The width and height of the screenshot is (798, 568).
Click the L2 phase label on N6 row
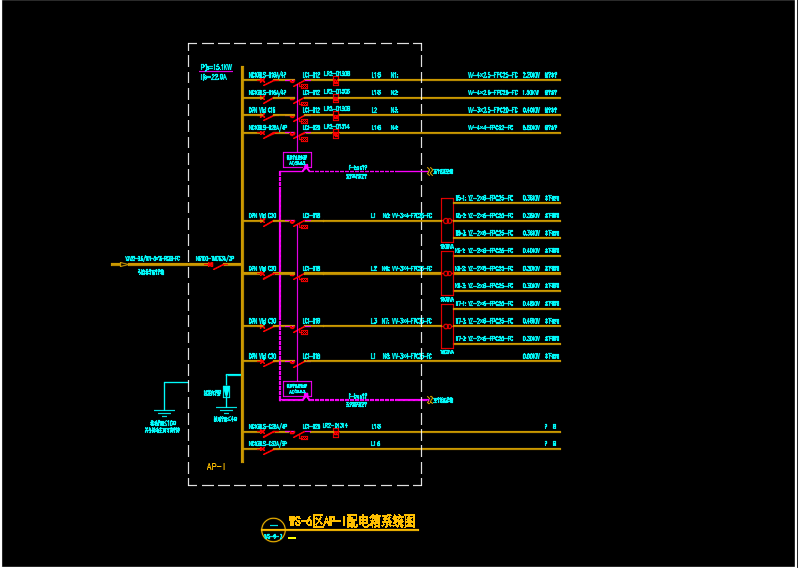[x=374, y=268]
